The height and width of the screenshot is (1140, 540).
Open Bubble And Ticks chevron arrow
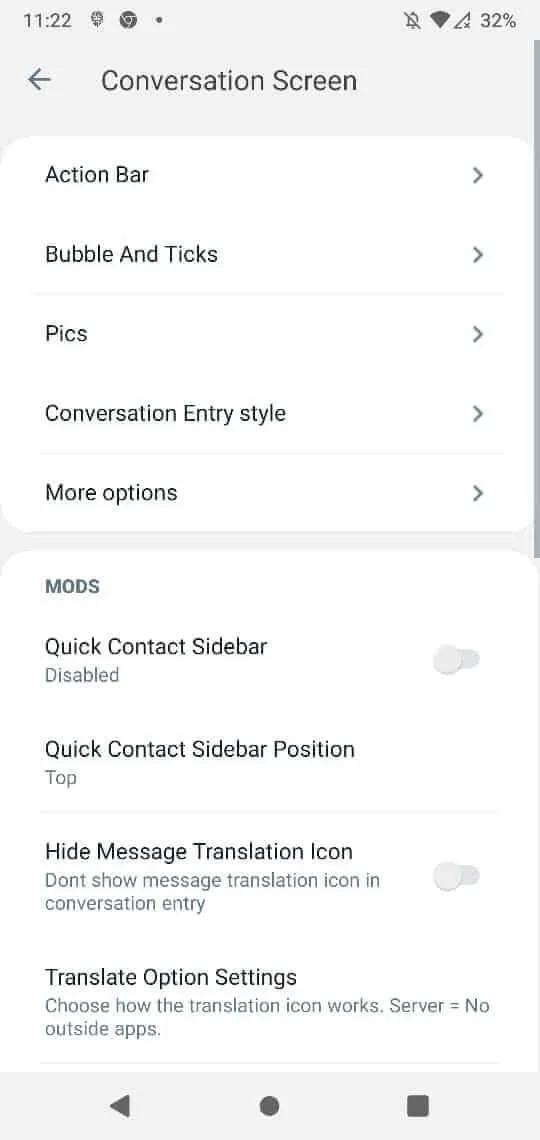click(x=477, y=254)
